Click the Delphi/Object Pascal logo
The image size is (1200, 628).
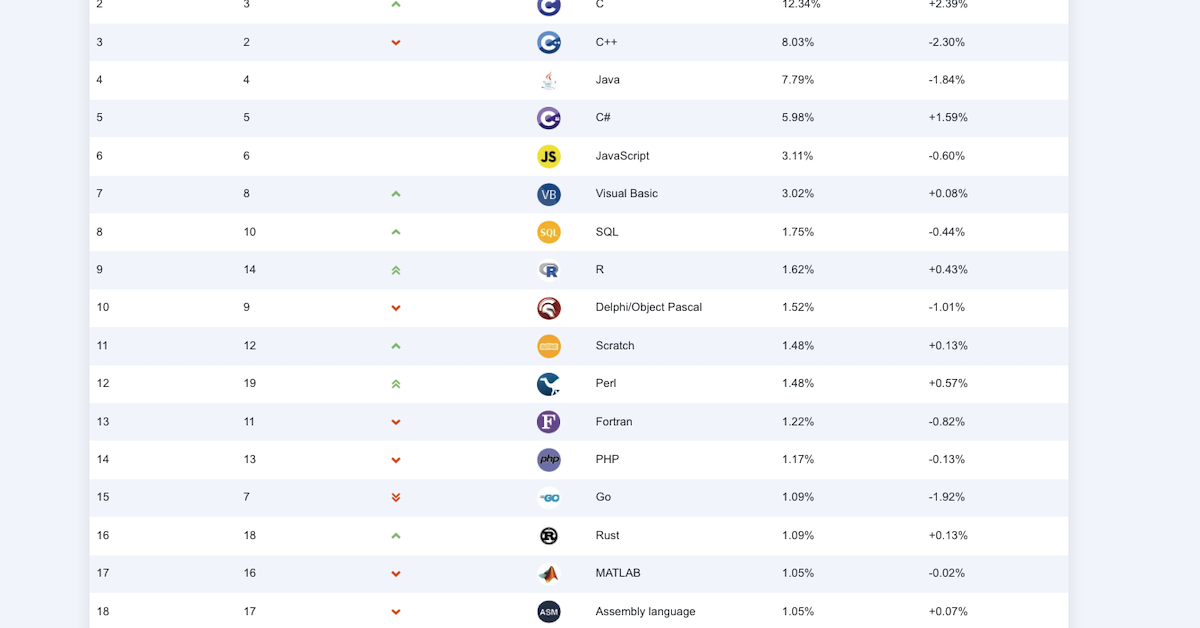click(548, 308)
